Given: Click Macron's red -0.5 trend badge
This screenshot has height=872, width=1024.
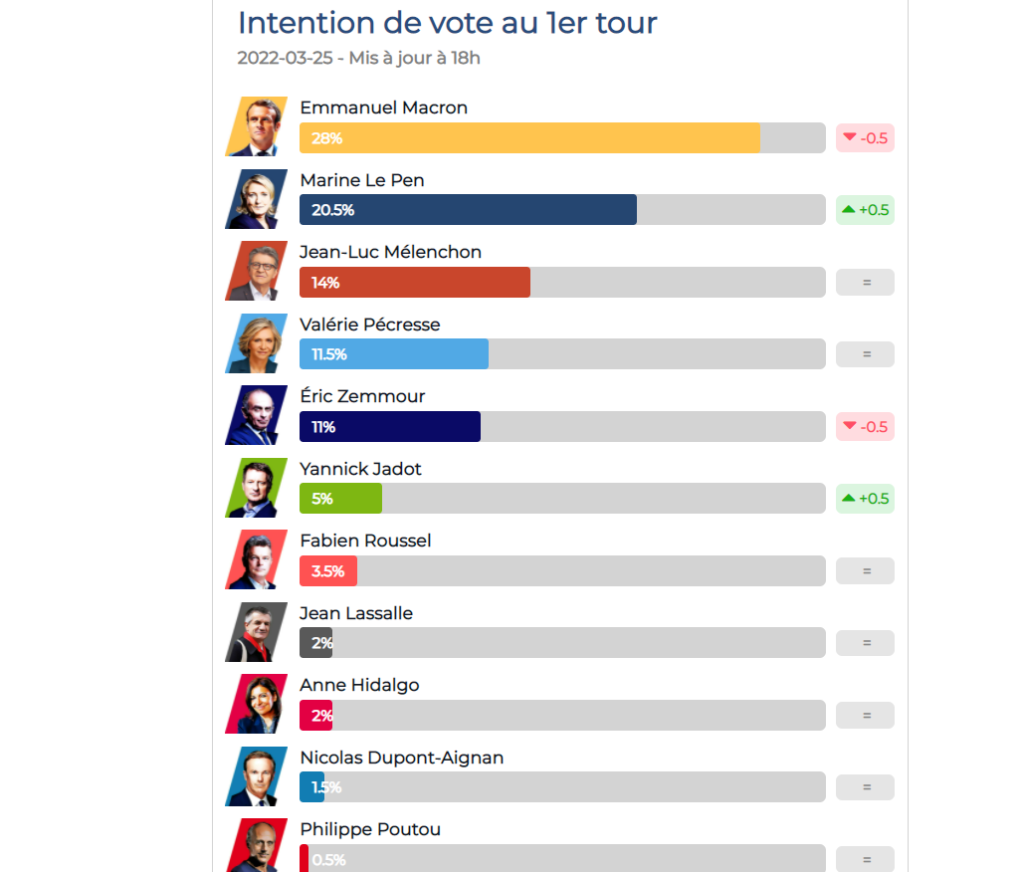Looking at the screenshot, I should (x=865, y=138).
